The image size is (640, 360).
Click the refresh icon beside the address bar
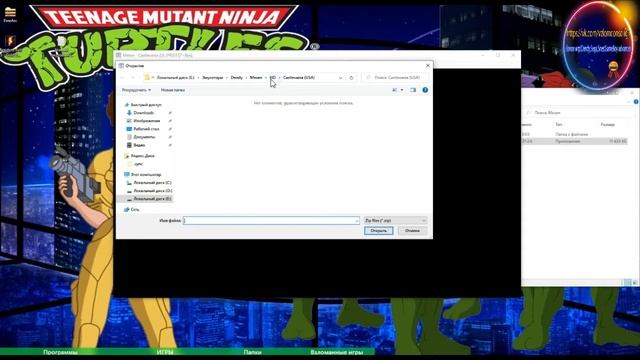click(x=351, y=78)
